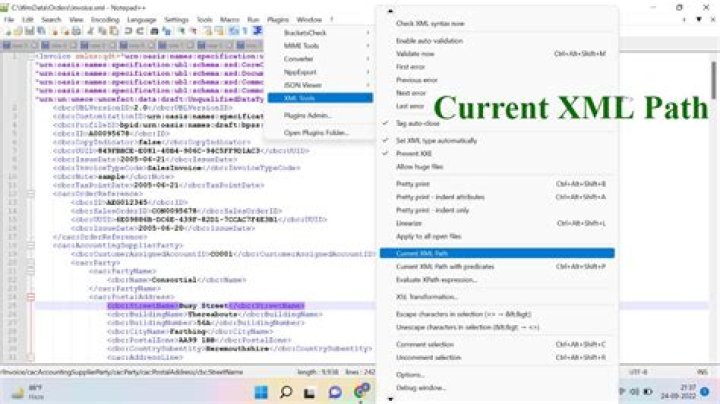
Task: Open the Chat icon on taskbar
Action: coord(335,392)
